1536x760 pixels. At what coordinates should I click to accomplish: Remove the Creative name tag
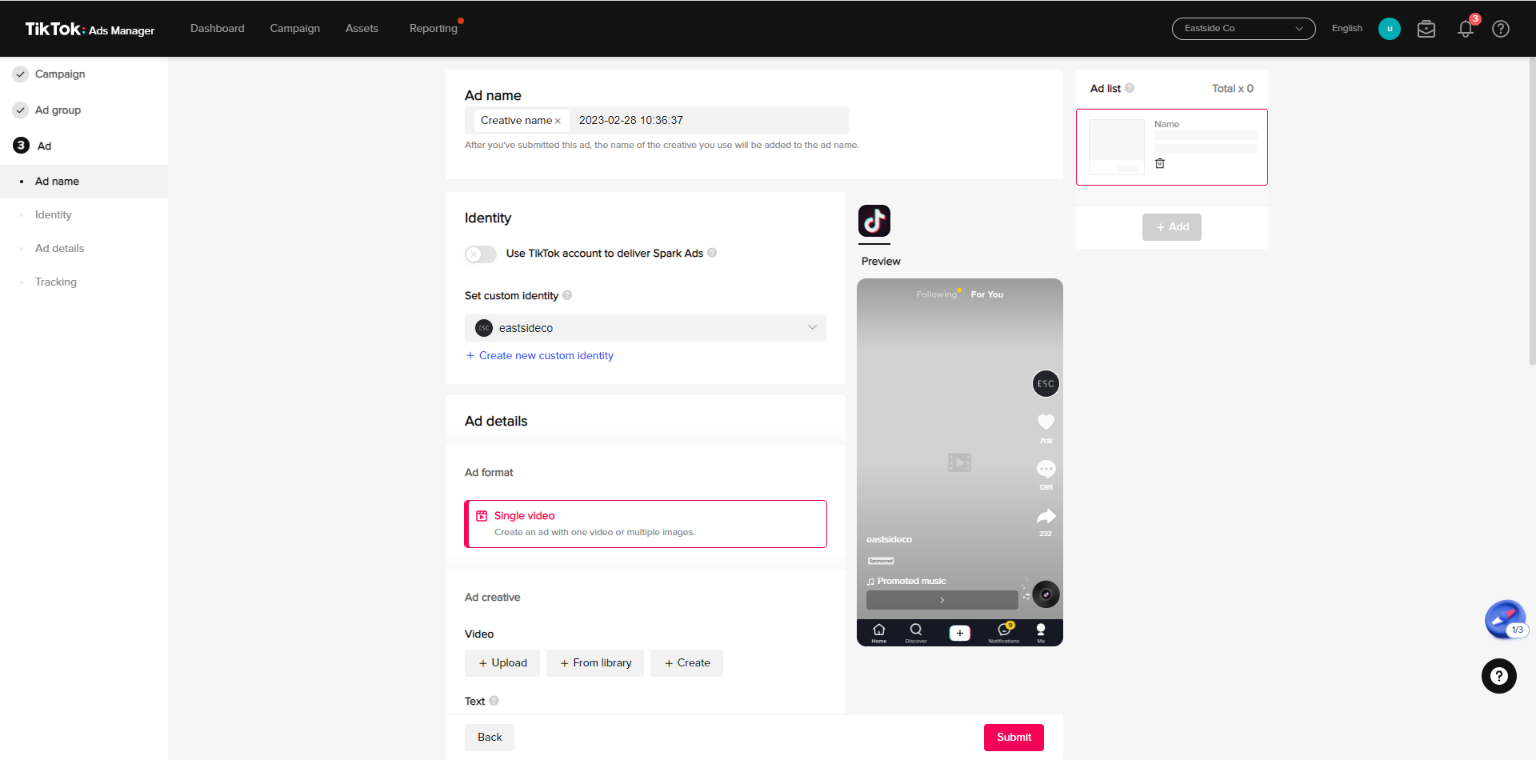558,121
